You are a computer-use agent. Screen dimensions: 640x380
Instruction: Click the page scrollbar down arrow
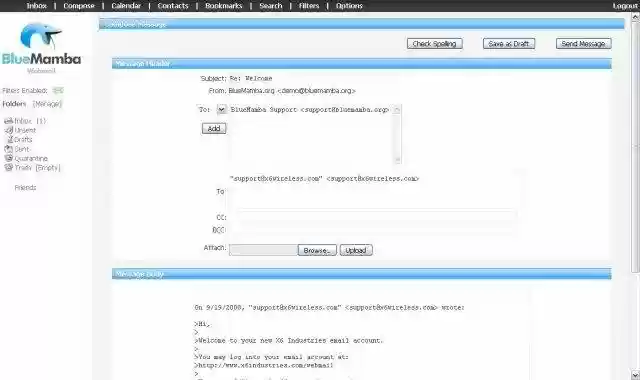pyautogui.click(x=636, y=375)
